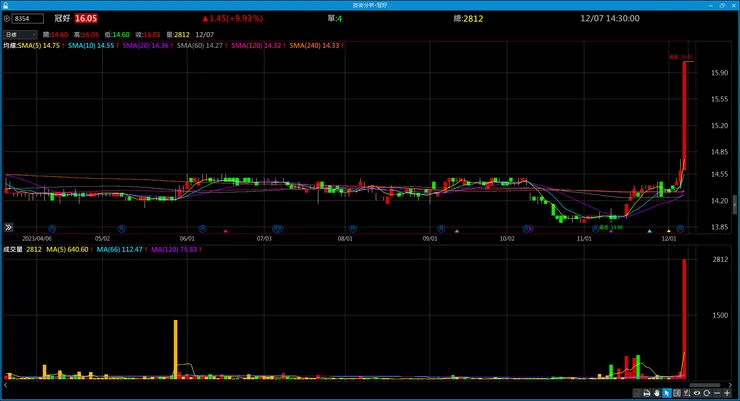
Task: Click the SMA(10) 14.55 indicator label
Action: point(91,46)
